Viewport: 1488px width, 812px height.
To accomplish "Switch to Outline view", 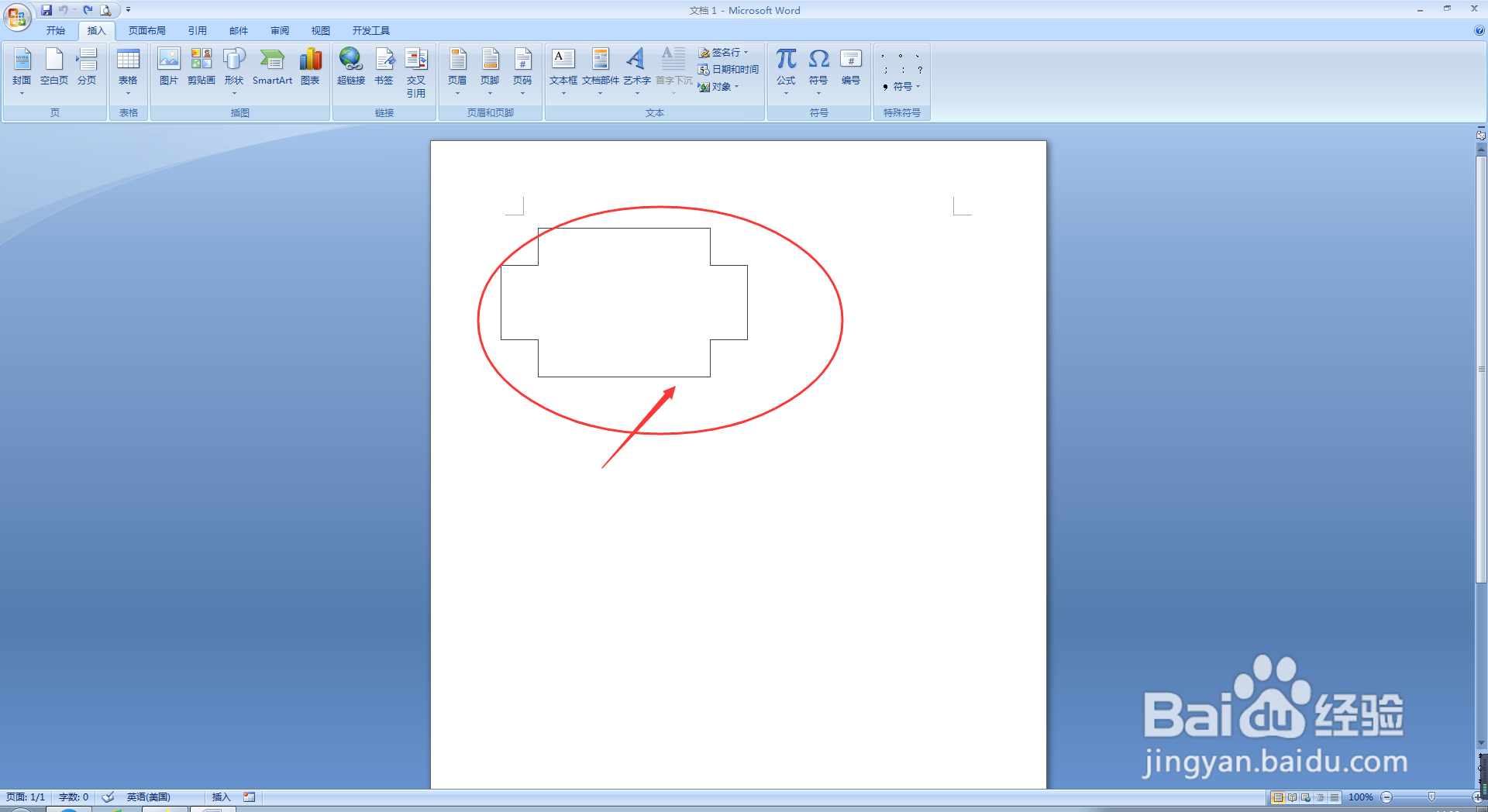I will [1320, 797].
